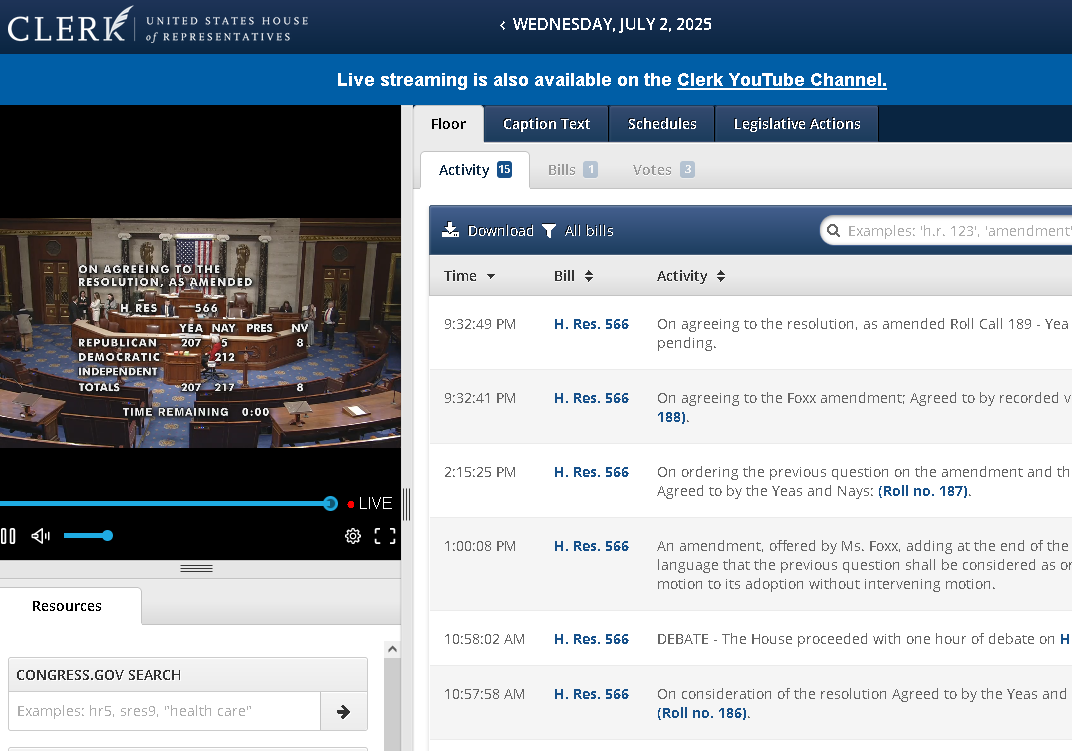The width and height of the screenshot is (1072, 751).
Task: Open the Legislative Actions tab
Action: (796, 124)
